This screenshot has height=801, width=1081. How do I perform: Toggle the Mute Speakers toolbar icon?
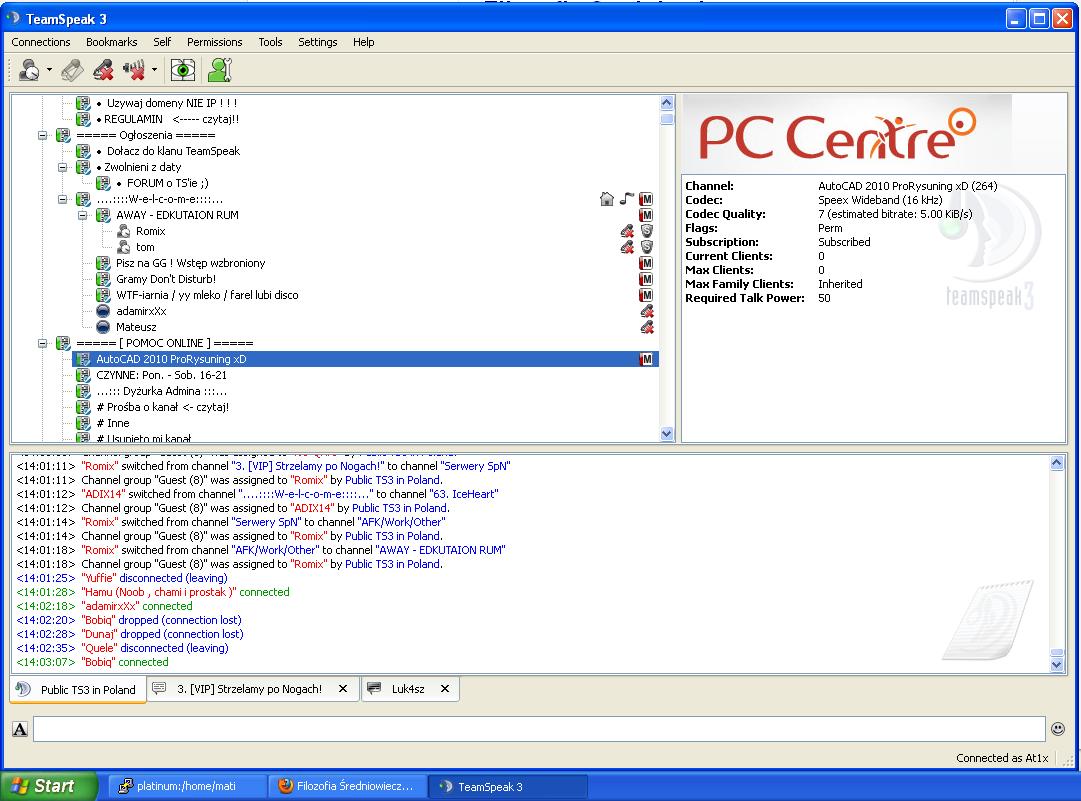(134, 70)
